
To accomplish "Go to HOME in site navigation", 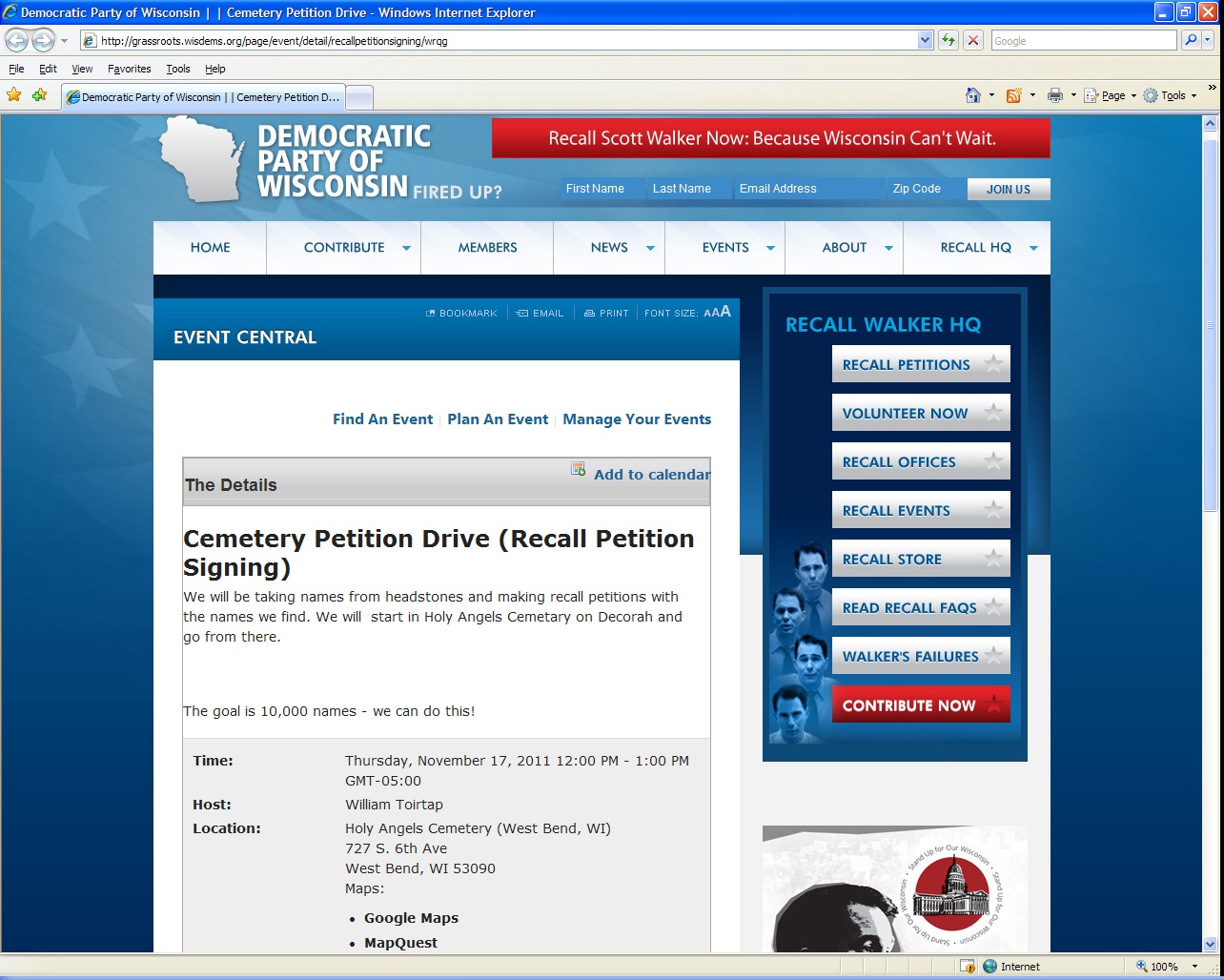I will (210, 248).
